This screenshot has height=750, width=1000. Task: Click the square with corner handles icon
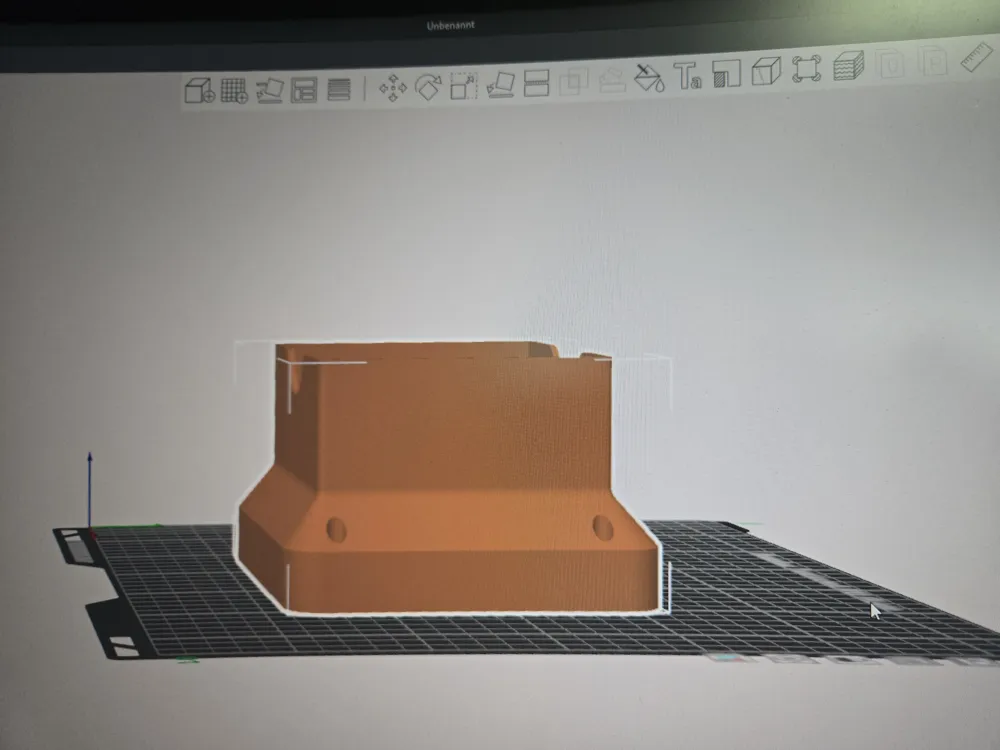pos(806,68)
